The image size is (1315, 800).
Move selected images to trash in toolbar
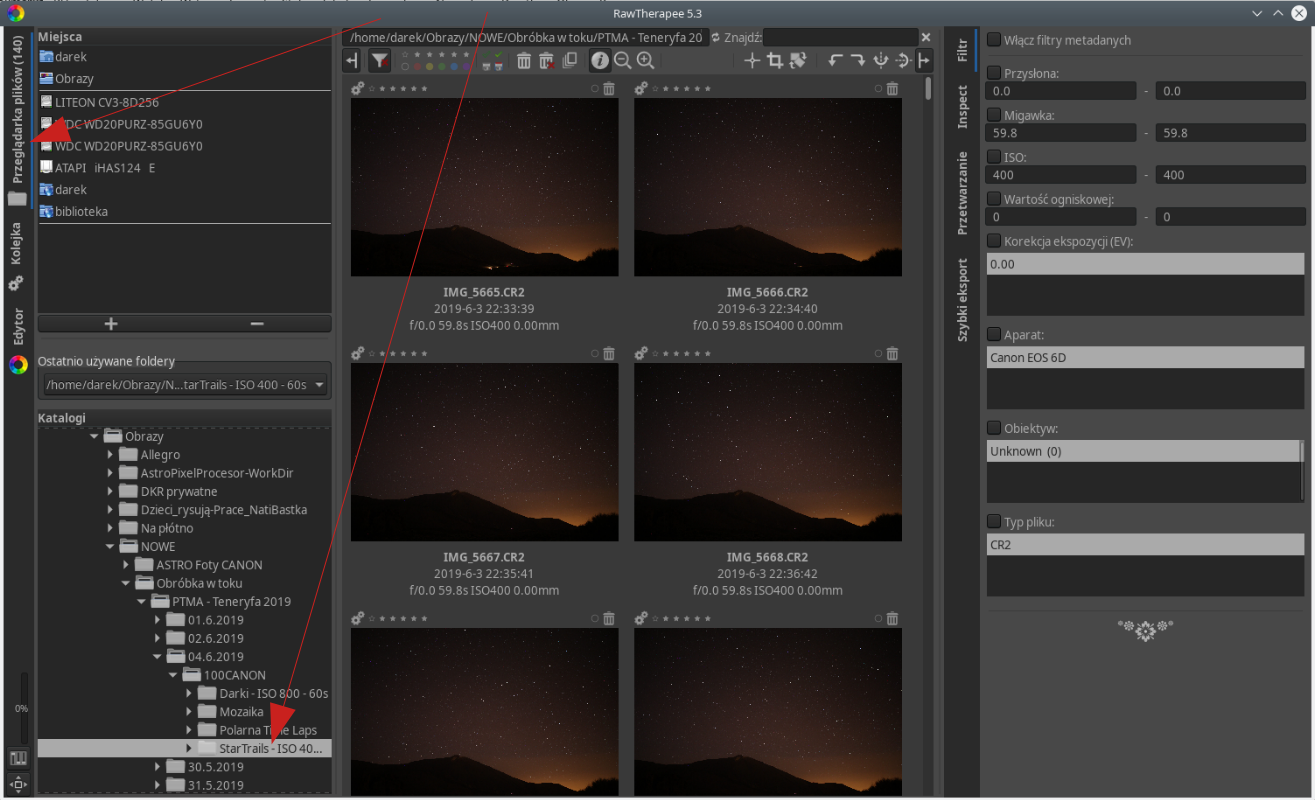[x=523, y=61]
